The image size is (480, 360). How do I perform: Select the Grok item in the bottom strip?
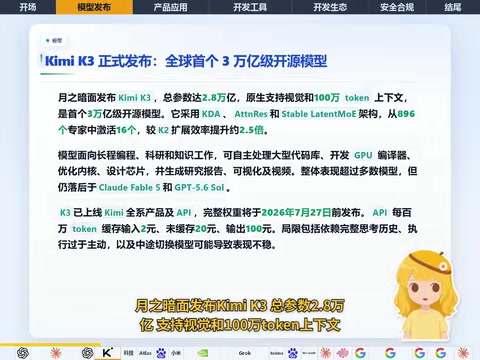pyautogui.click(x=245, y=353)
